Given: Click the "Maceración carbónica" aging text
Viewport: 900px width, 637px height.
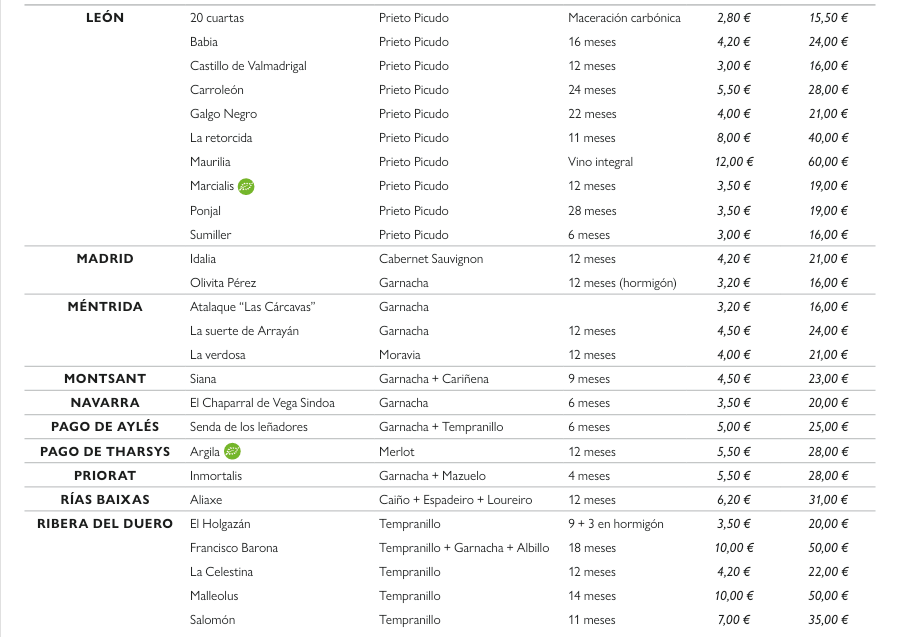Looking at the screenshot, I should click(624, 18).
